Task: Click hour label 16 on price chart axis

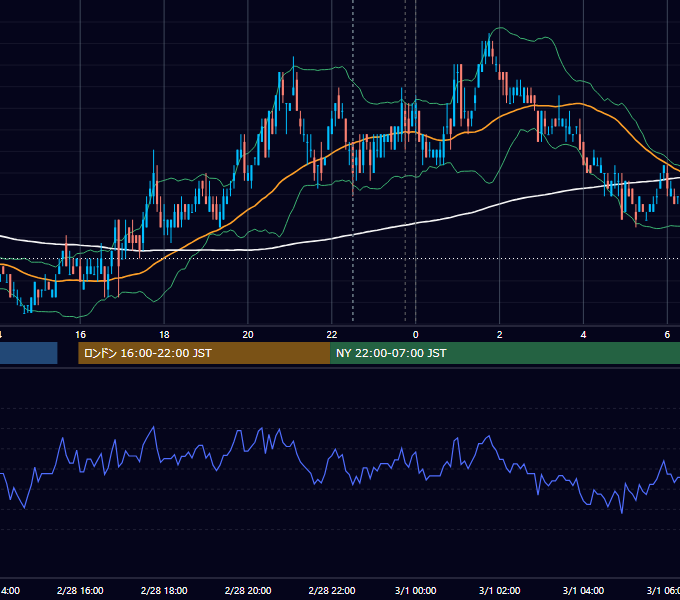Action: coord(80,335)
